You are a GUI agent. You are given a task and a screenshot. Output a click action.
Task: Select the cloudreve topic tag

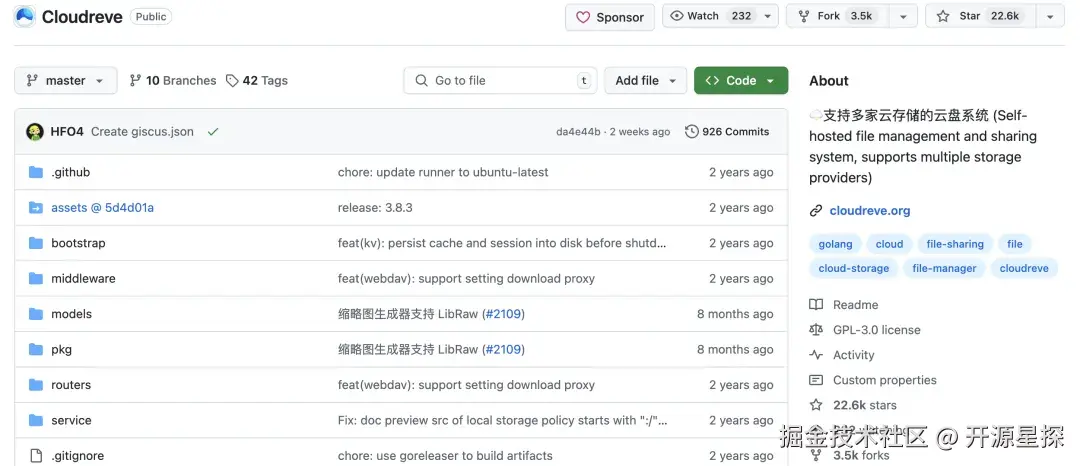coord(1024,268)
